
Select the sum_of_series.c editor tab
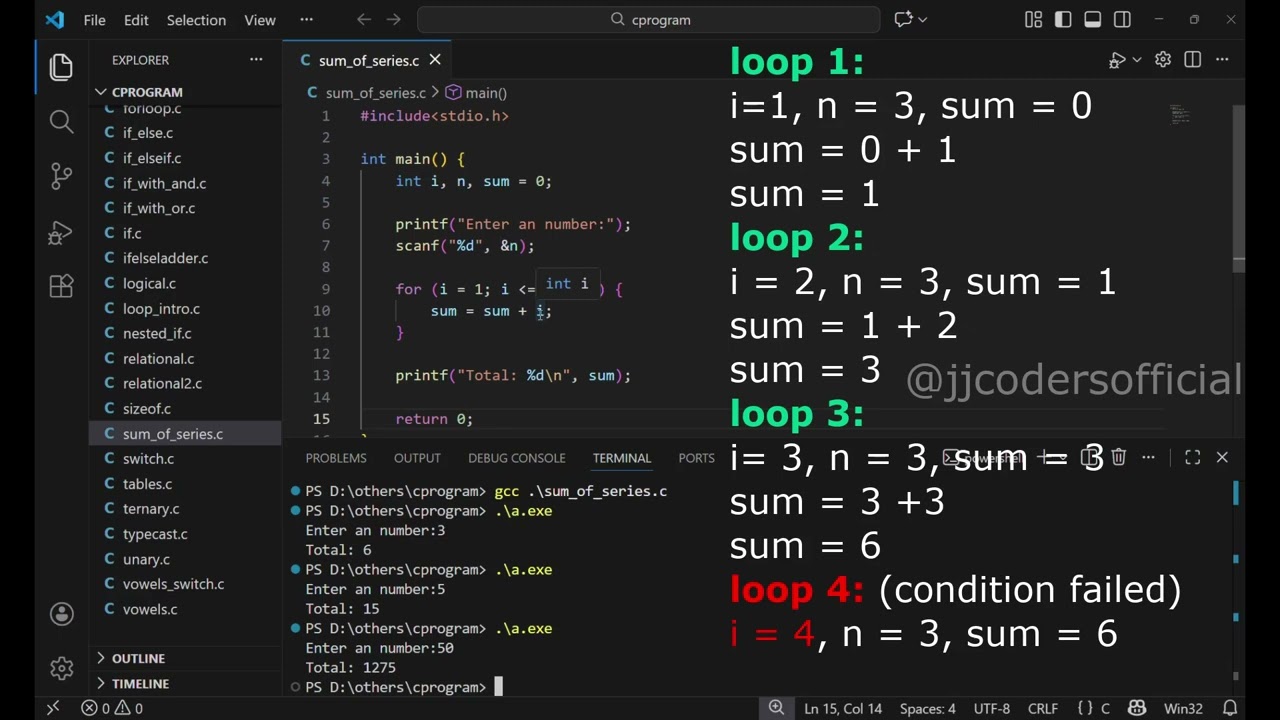(368, 60)
